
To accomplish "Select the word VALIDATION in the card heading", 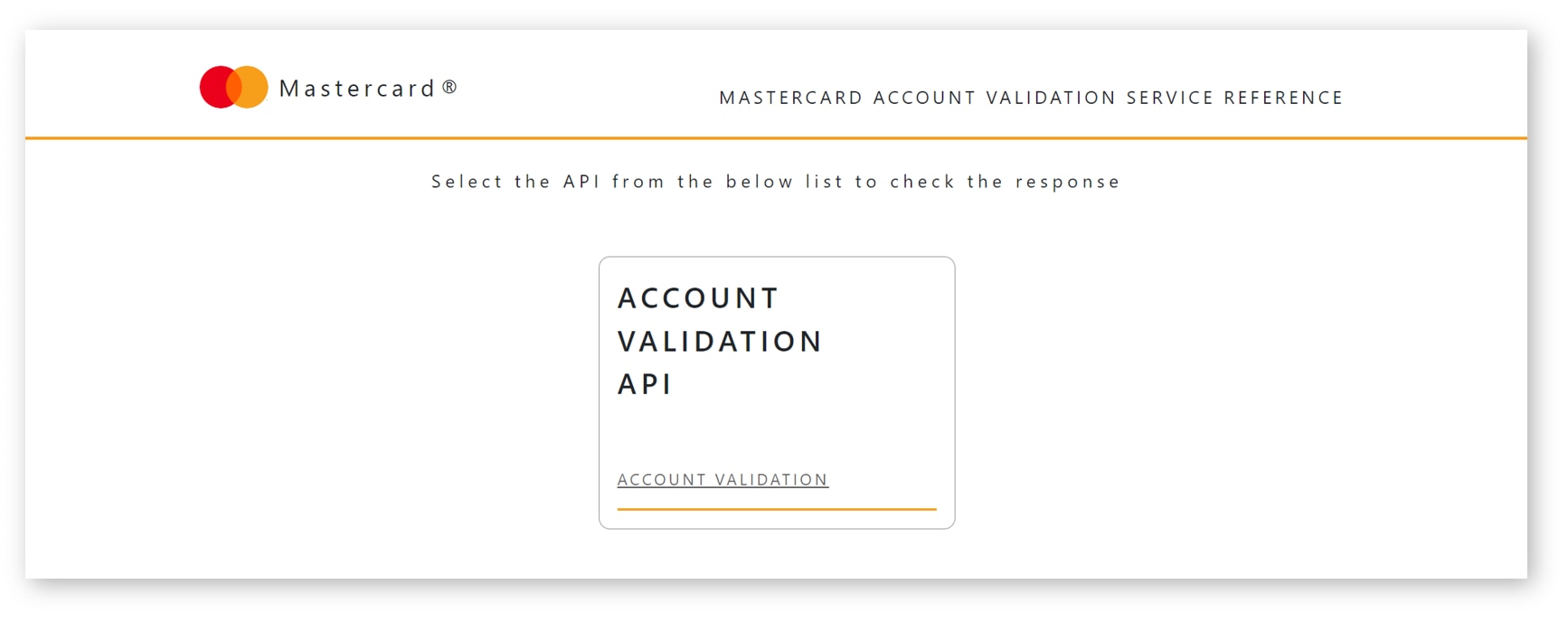I will point(720,341).
